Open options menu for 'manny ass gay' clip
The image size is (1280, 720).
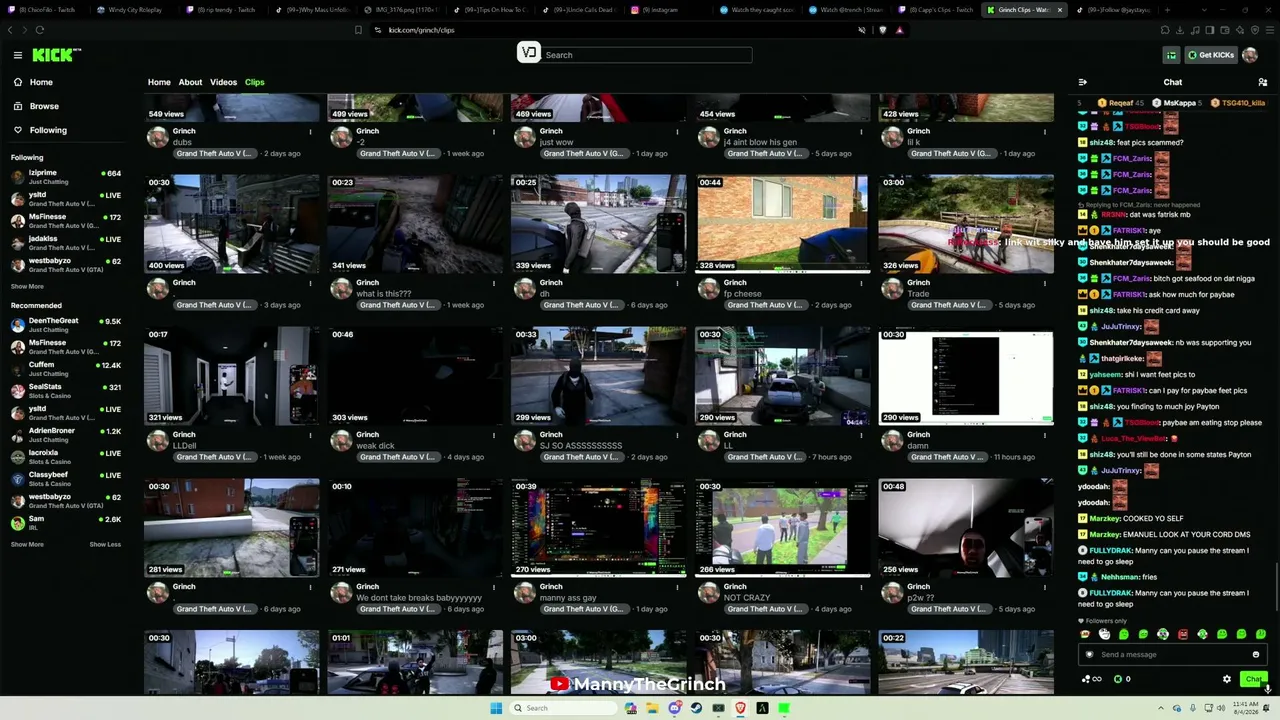677,587
